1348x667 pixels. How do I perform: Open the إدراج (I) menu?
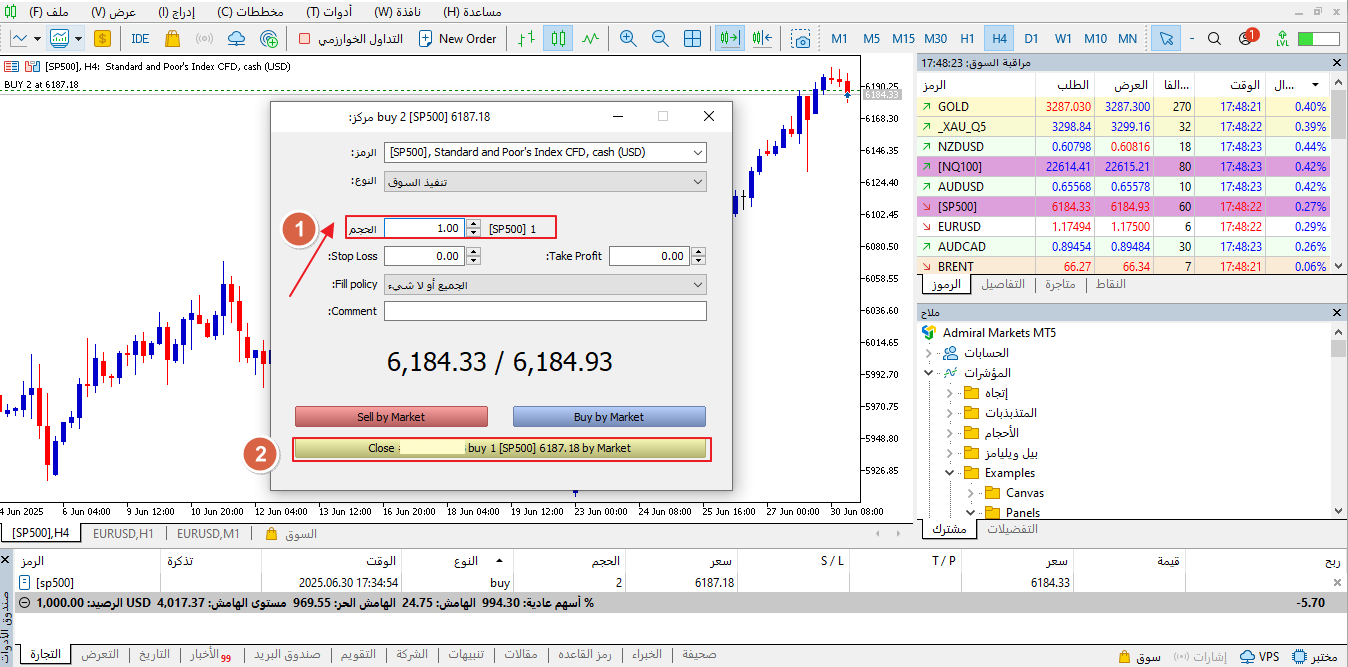point(177,11)
